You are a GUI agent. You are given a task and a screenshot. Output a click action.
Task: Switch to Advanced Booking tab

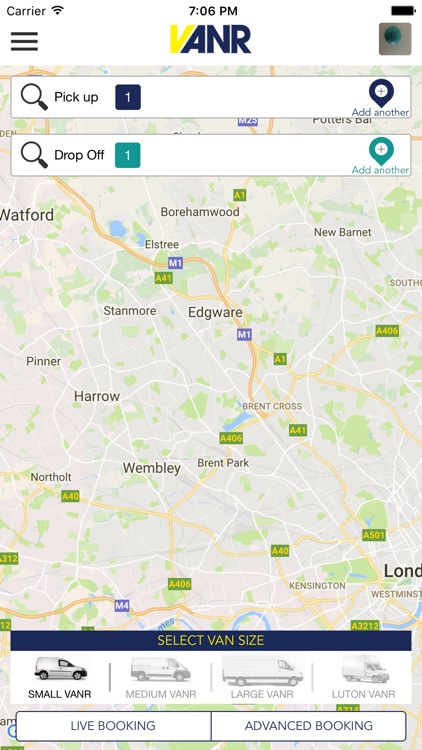coord(309,726)
